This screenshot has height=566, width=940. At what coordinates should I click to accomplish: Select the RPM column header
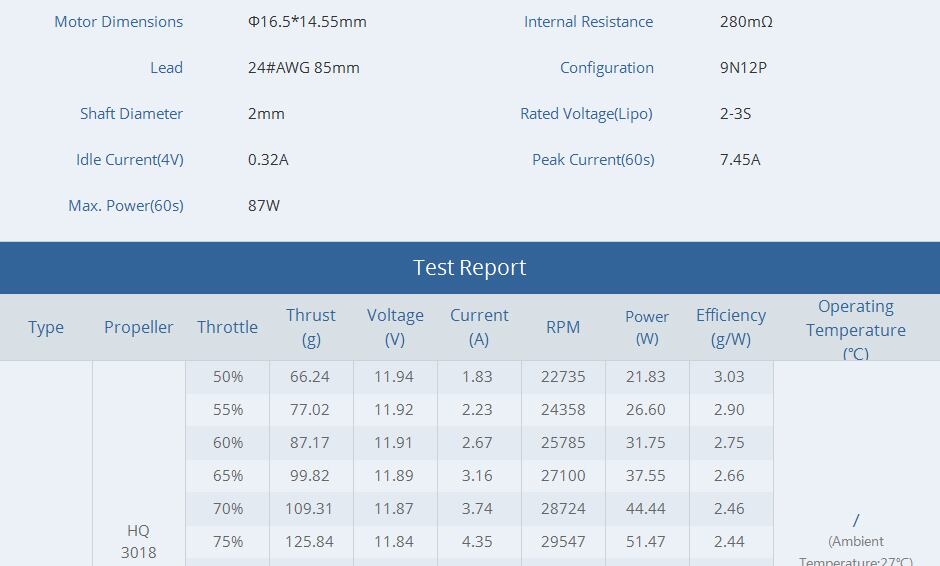(563, 327)
